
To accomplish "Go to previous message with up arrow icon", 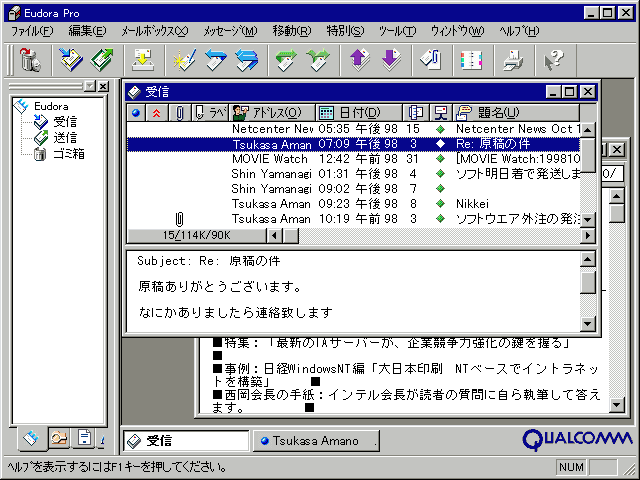I will tap(359, 60).
